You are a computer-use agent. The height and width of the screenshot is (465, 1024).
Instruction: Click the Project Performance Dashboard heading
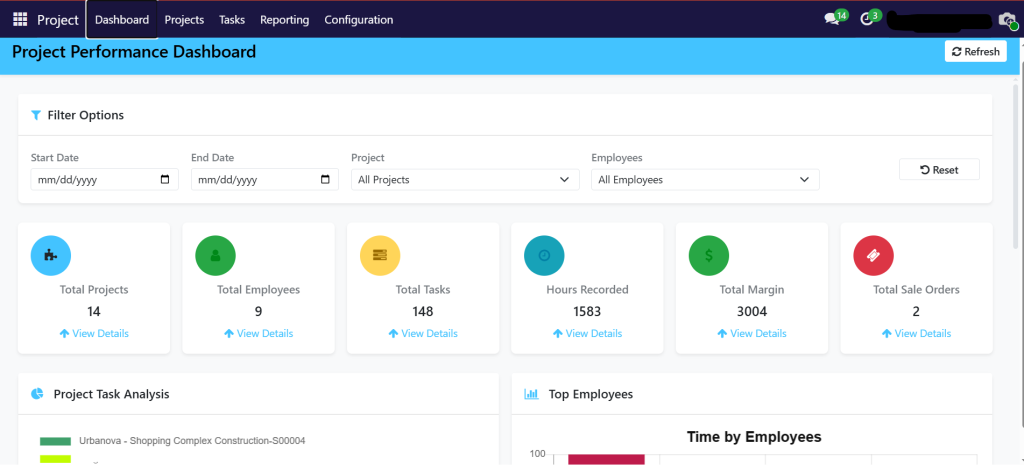pyautogui.click(x=134, y=52)
